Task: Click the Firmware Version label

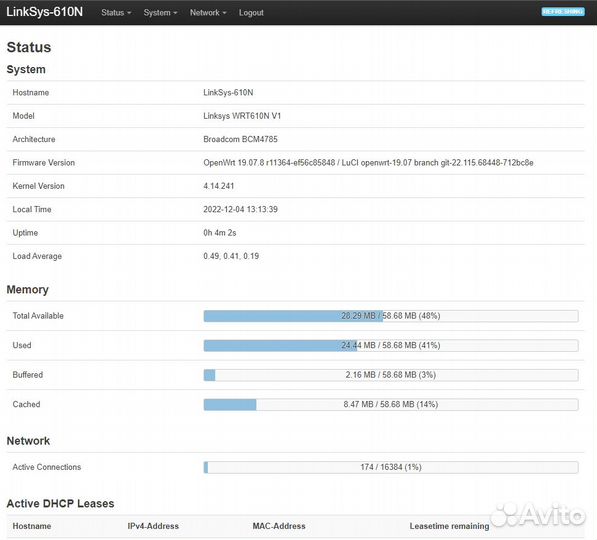Action: [43, 163]
